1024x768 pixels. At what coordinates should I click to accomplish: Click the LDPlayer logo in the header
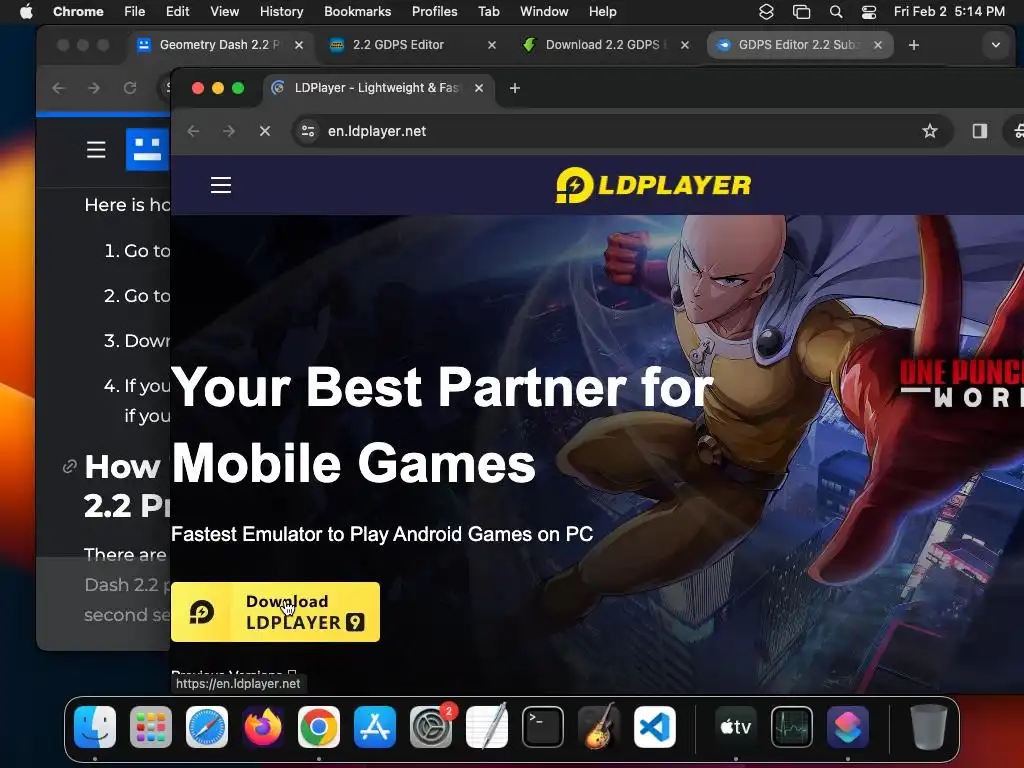tap(653, 185)
